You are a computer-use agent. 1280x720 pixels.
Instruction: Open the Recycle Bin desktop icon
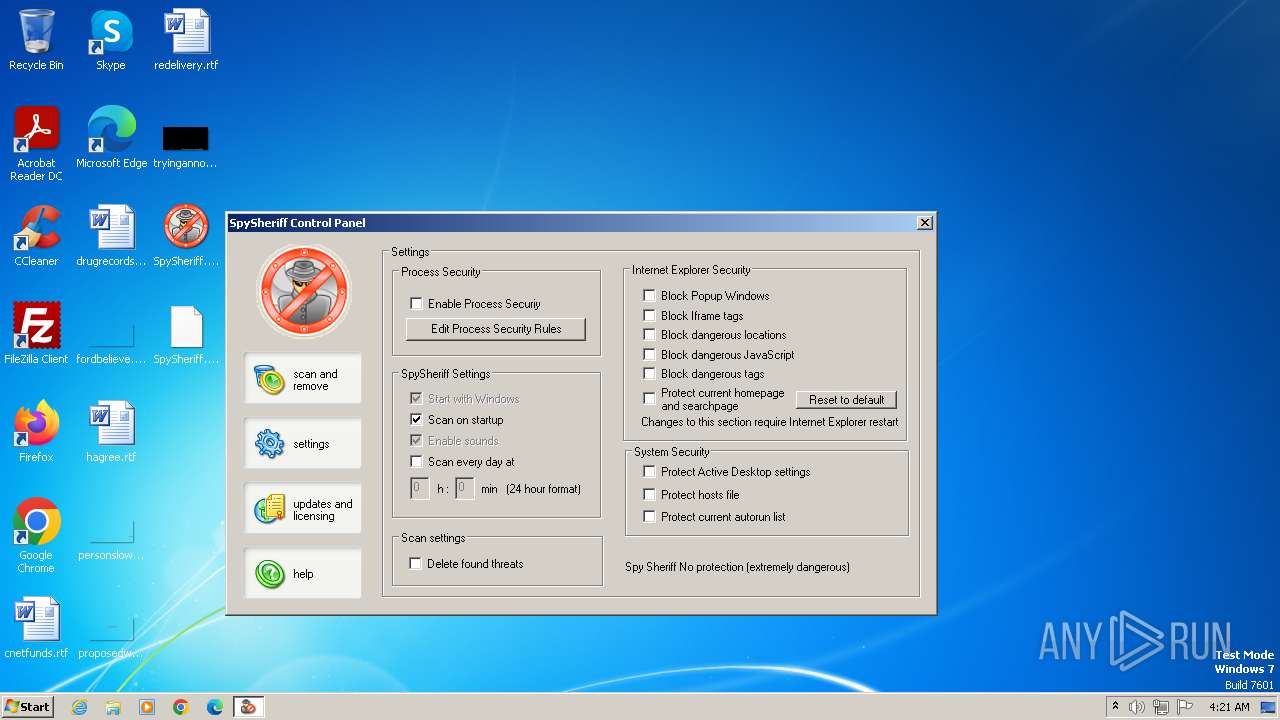[x=36, y=40]
